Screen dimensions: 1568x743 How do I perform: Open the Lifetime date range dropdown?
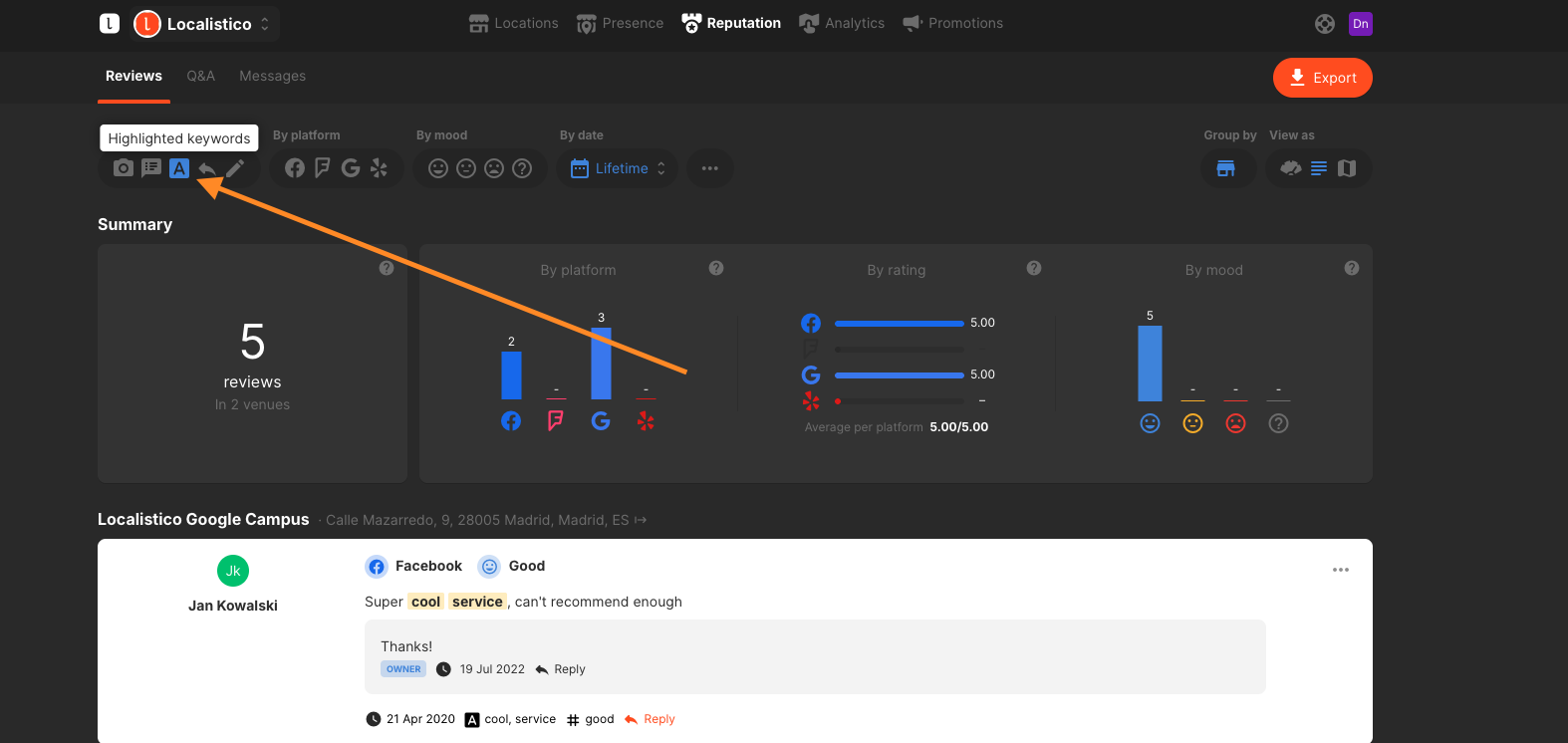point(618,168)
